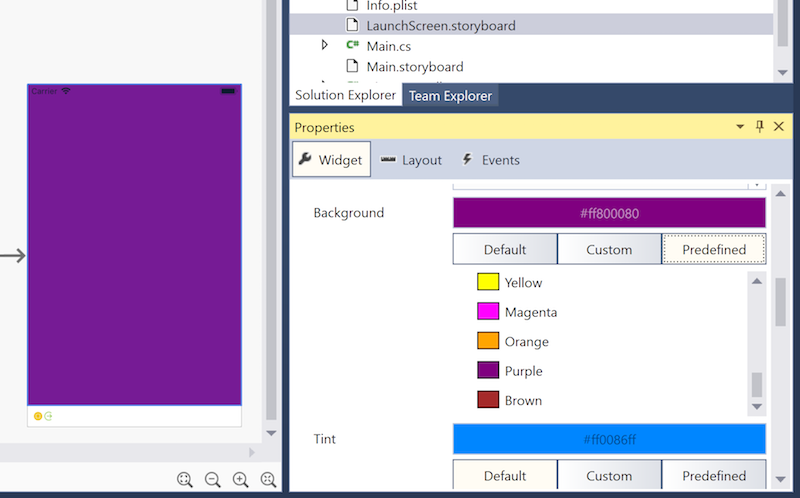Pick the Magenta predefined color swatch
Image resolution: width=800 pixels, height=498 pixels.
pyautogui.click(x=488, y=311)
